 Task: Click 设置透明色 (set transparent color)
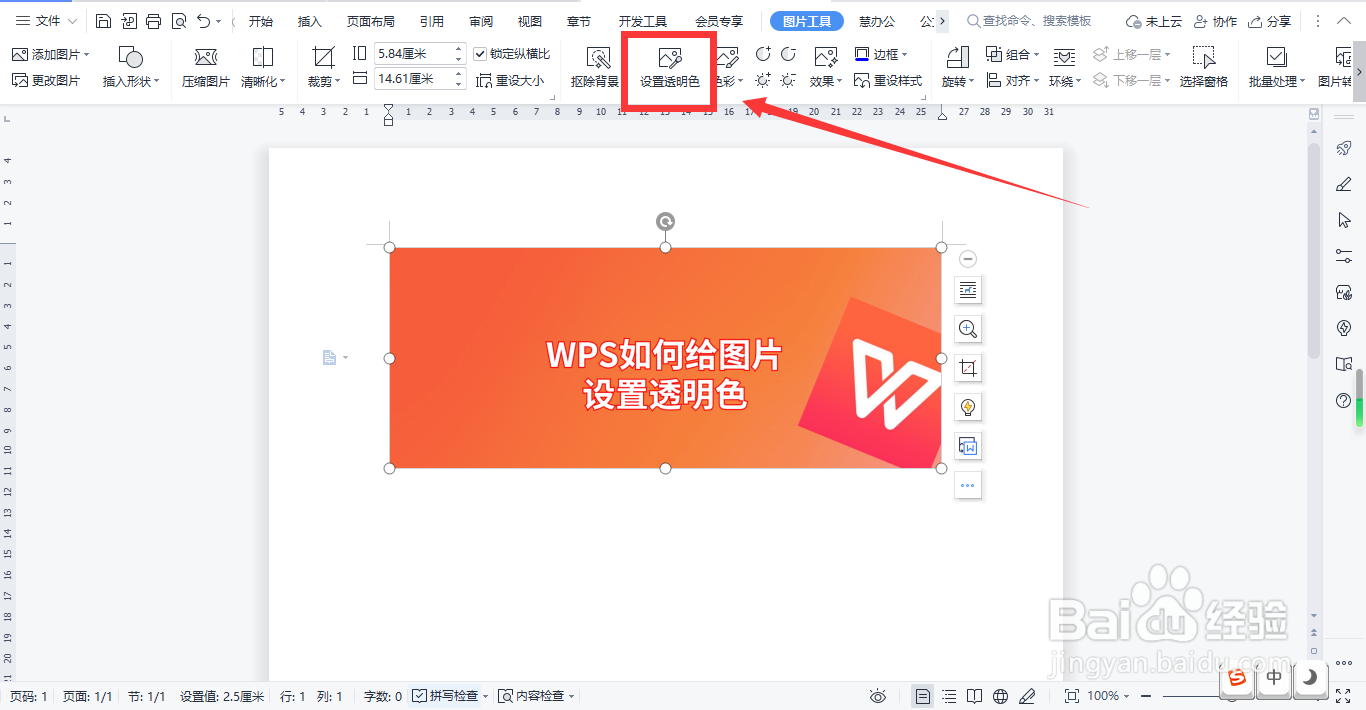click(670, 68)
